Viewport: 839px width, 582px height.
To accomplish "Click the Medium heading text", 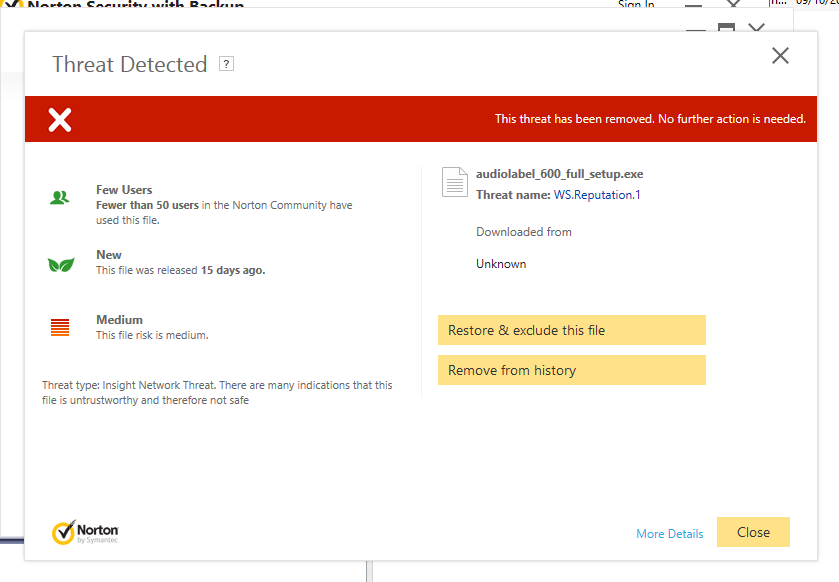I will point(119,320).
